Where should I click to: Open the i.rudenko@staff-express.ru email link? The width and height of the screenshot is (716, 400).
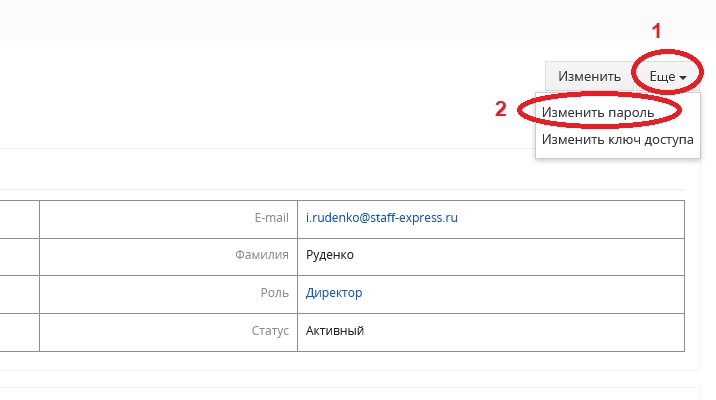(381, 218)
